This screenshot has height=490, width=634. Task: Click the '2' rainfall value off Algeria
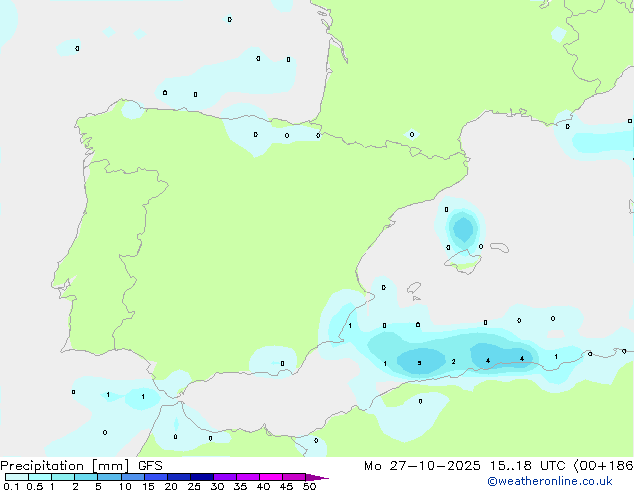coord(453,361)
